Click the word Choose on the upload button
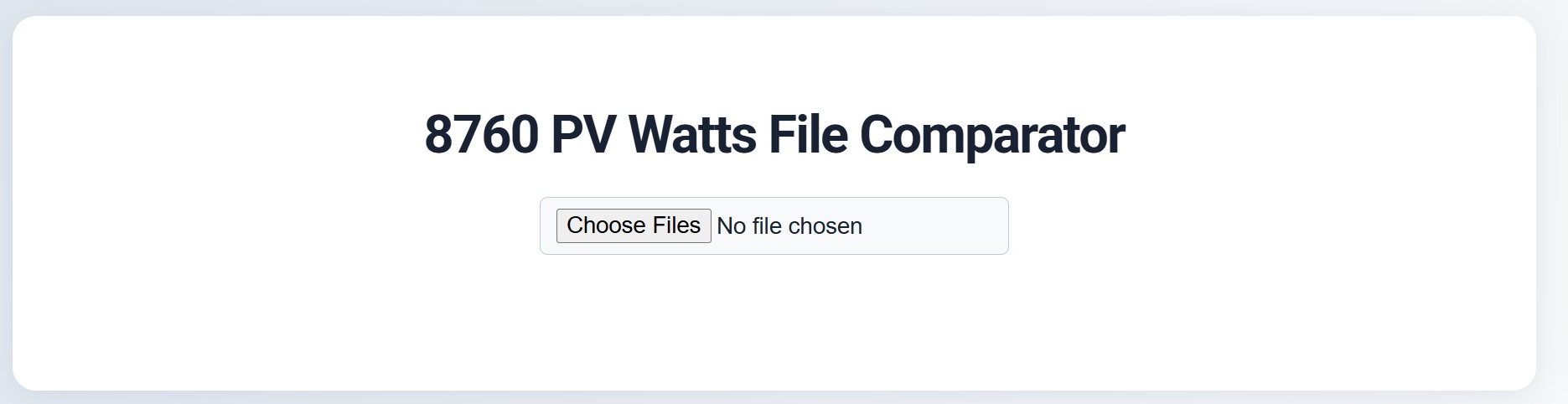1568x404 pixels. 606,225
